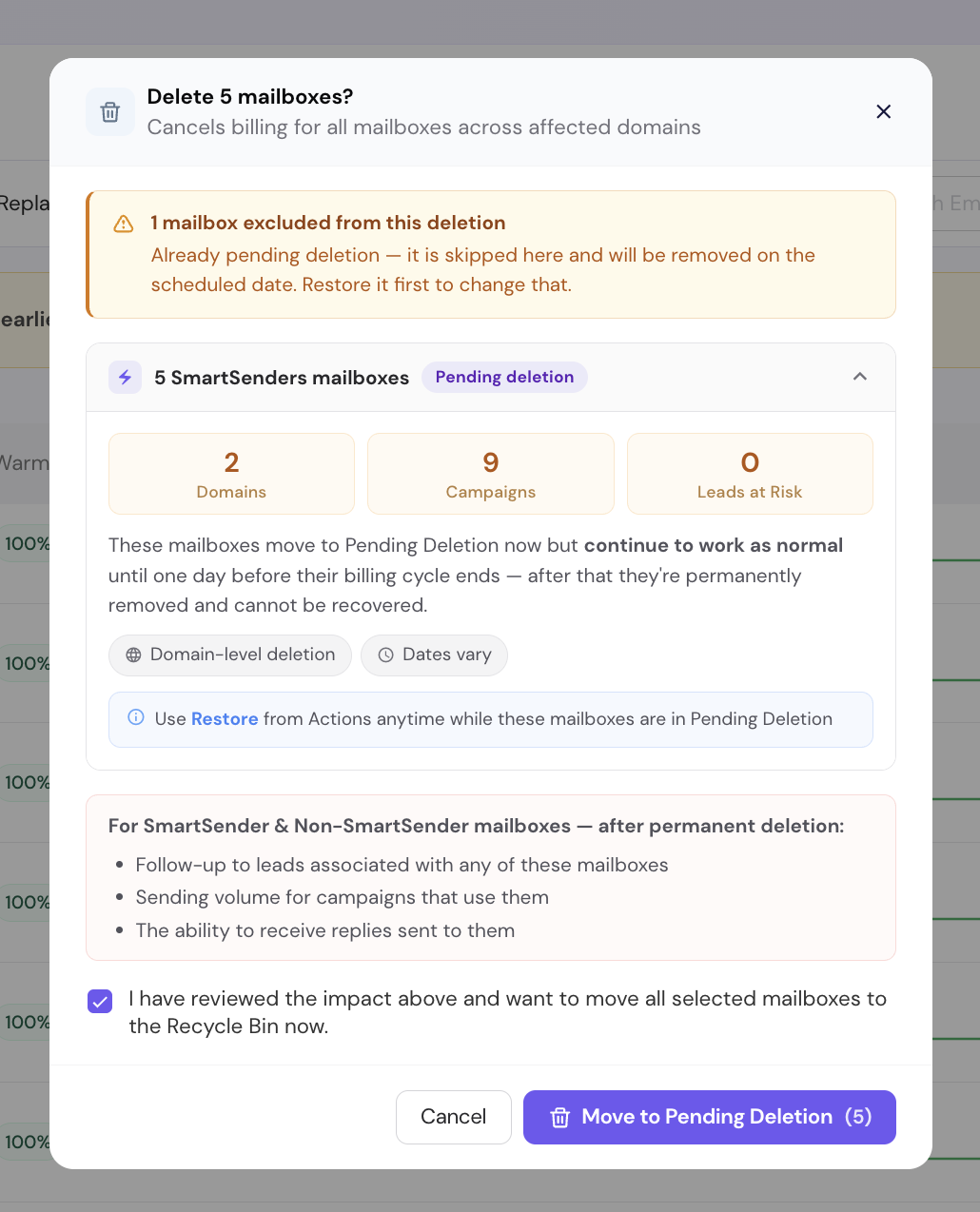This screenshot has height=1212, width=980.
Task: Click the globe icon in Domain-level deletion
Action: point(133,655)
